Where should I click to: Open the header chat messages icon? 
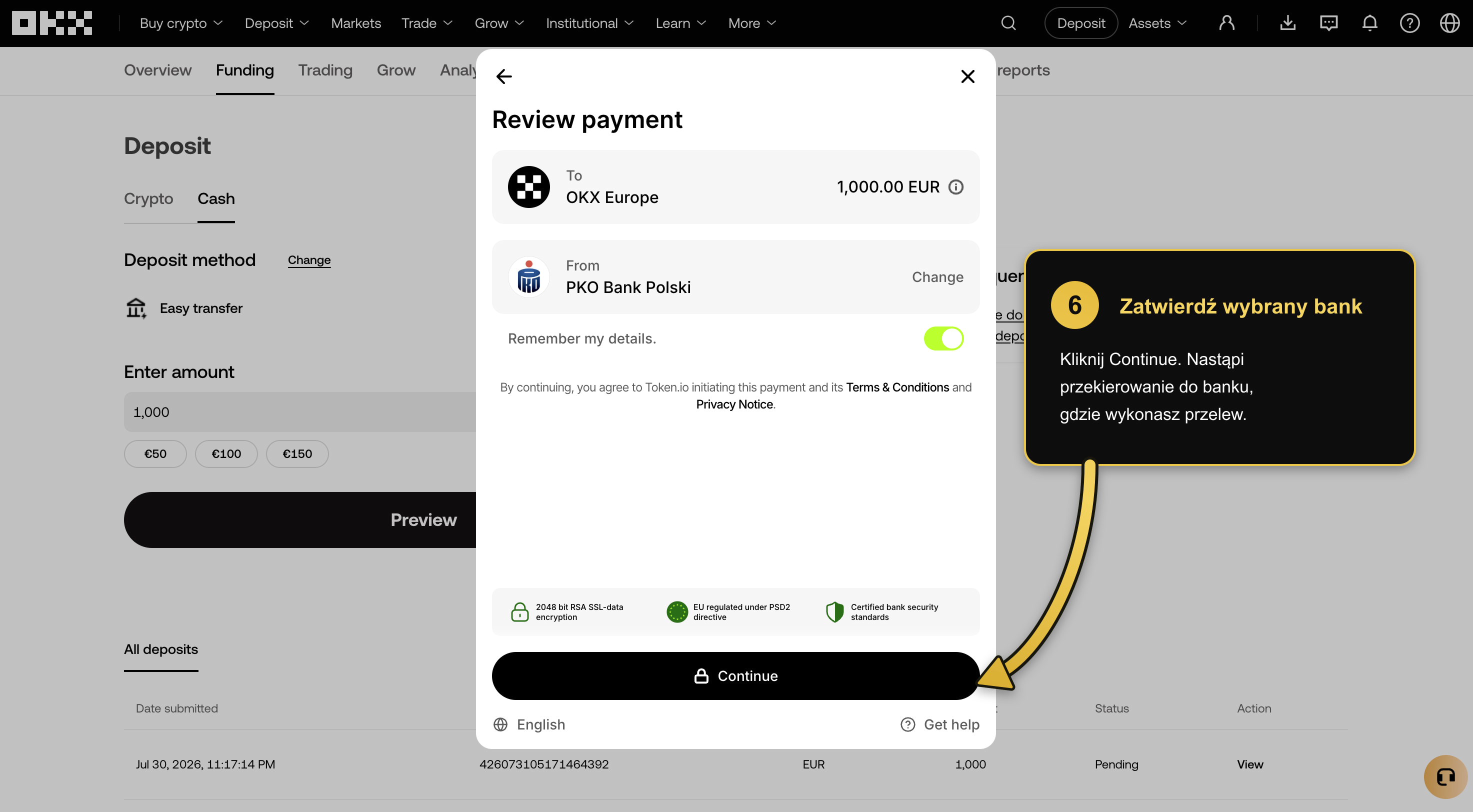(x=1328, y=23)
